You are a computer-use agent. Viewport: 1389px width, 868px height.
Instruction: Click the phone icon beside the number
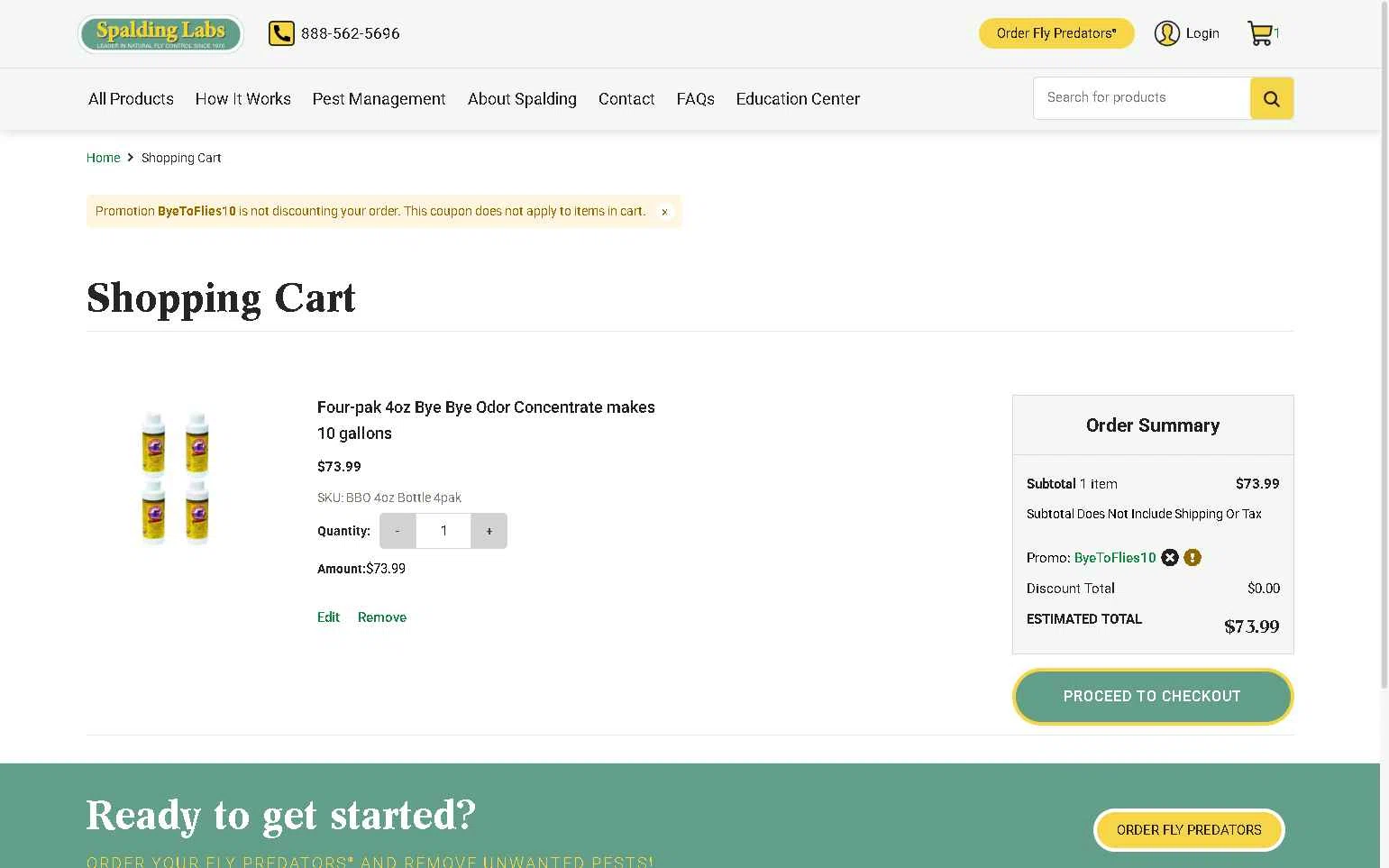point(281,33)
